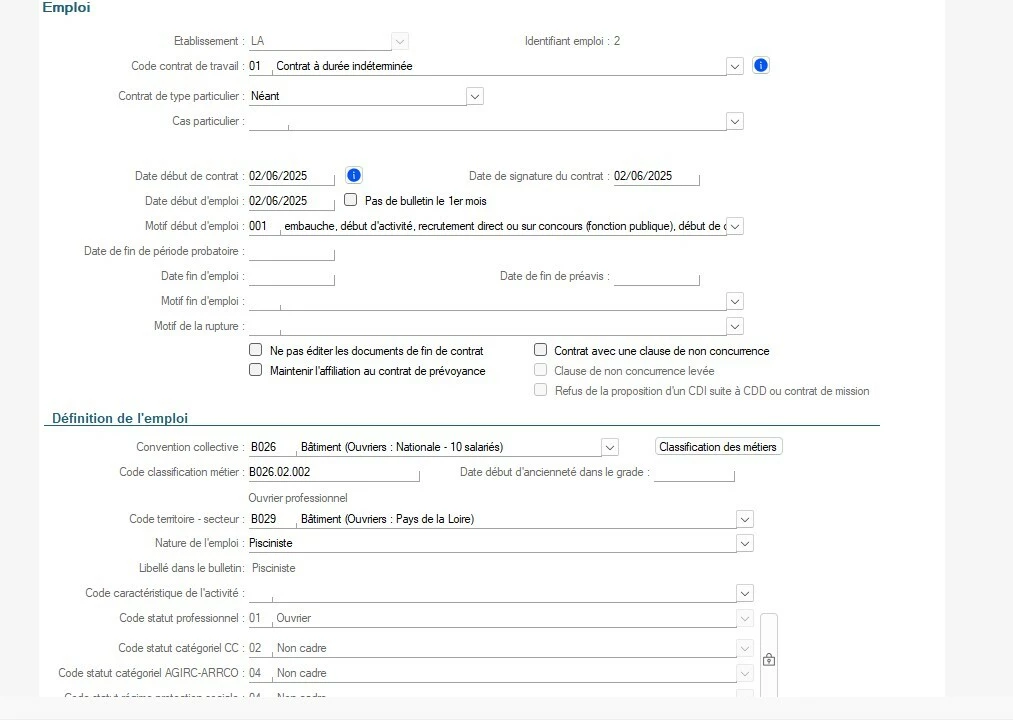1013x726 pixels.
Task: Click 'Identifiant emploi : 2' text
Action: 572,41
